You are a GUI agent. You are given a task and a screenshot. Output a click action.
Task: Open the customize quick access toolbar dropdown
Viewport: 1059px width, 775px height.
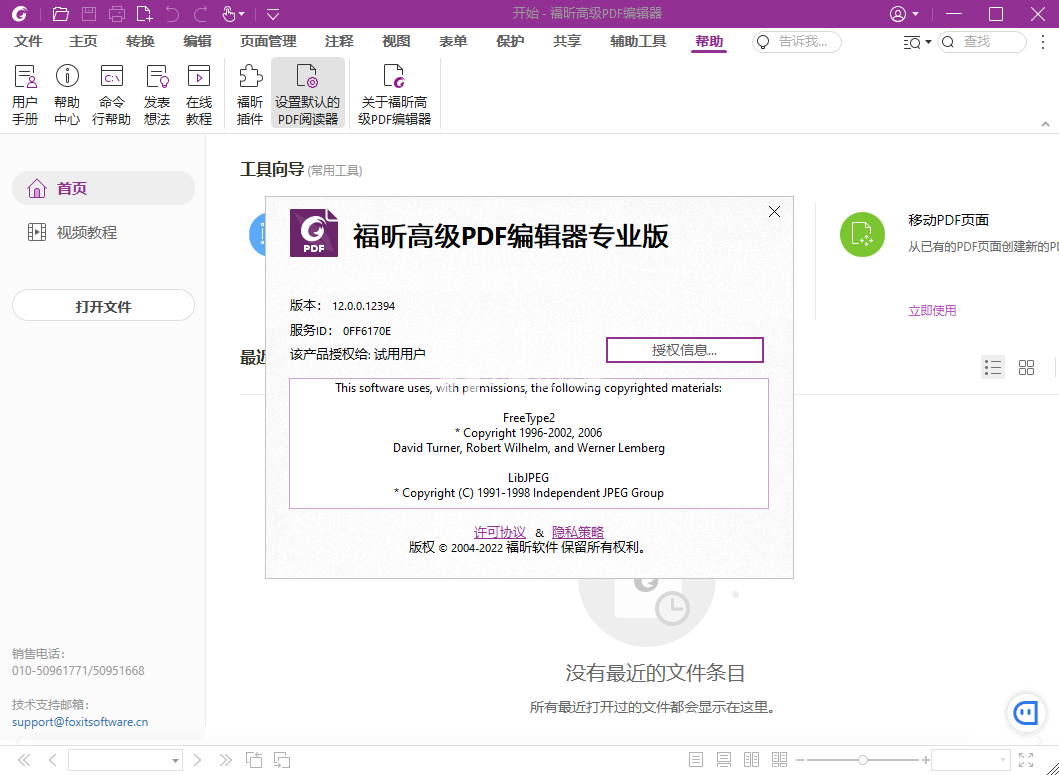(x=273, y=14)
